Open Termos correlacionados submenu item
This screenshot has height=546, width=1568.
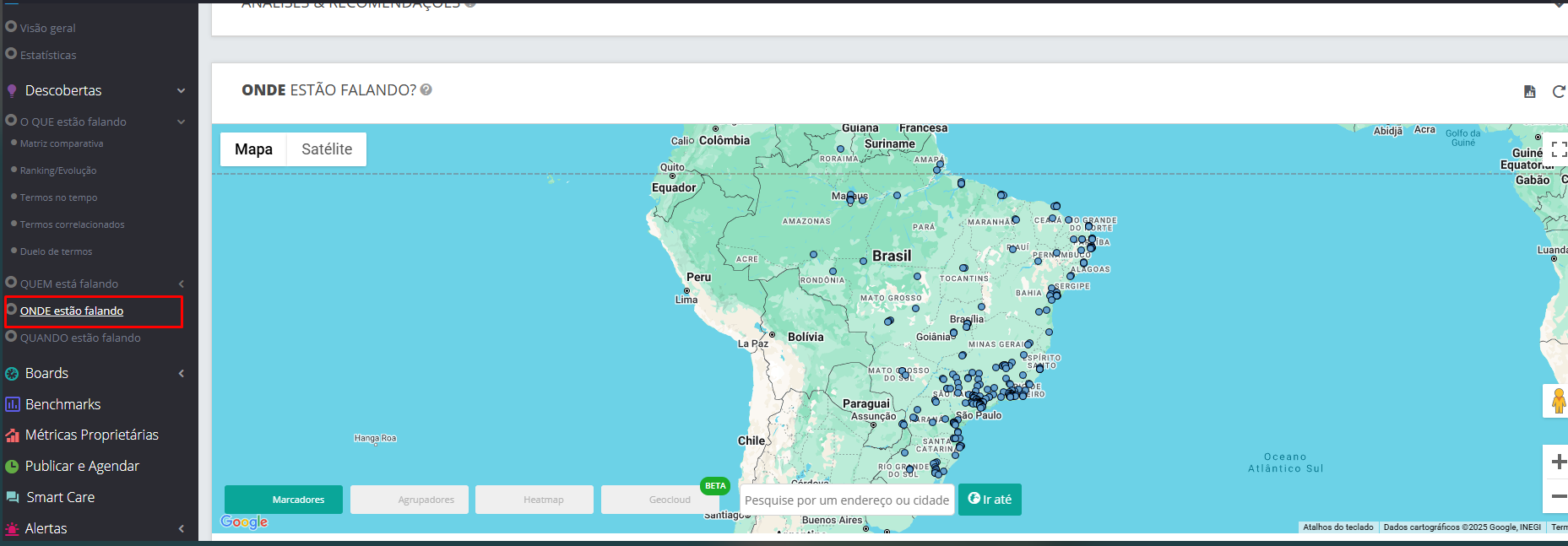coord(73,224)
